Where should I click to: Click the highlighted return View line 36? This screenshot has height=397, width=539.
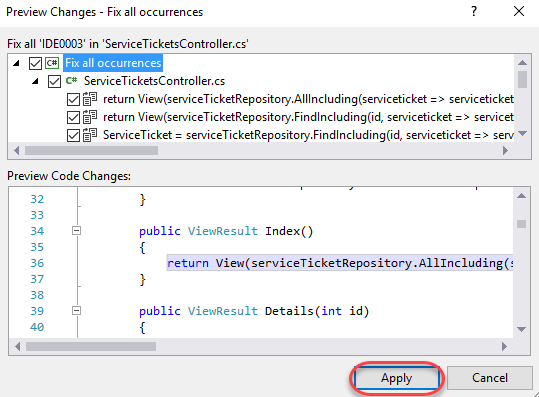coord(340,263)
